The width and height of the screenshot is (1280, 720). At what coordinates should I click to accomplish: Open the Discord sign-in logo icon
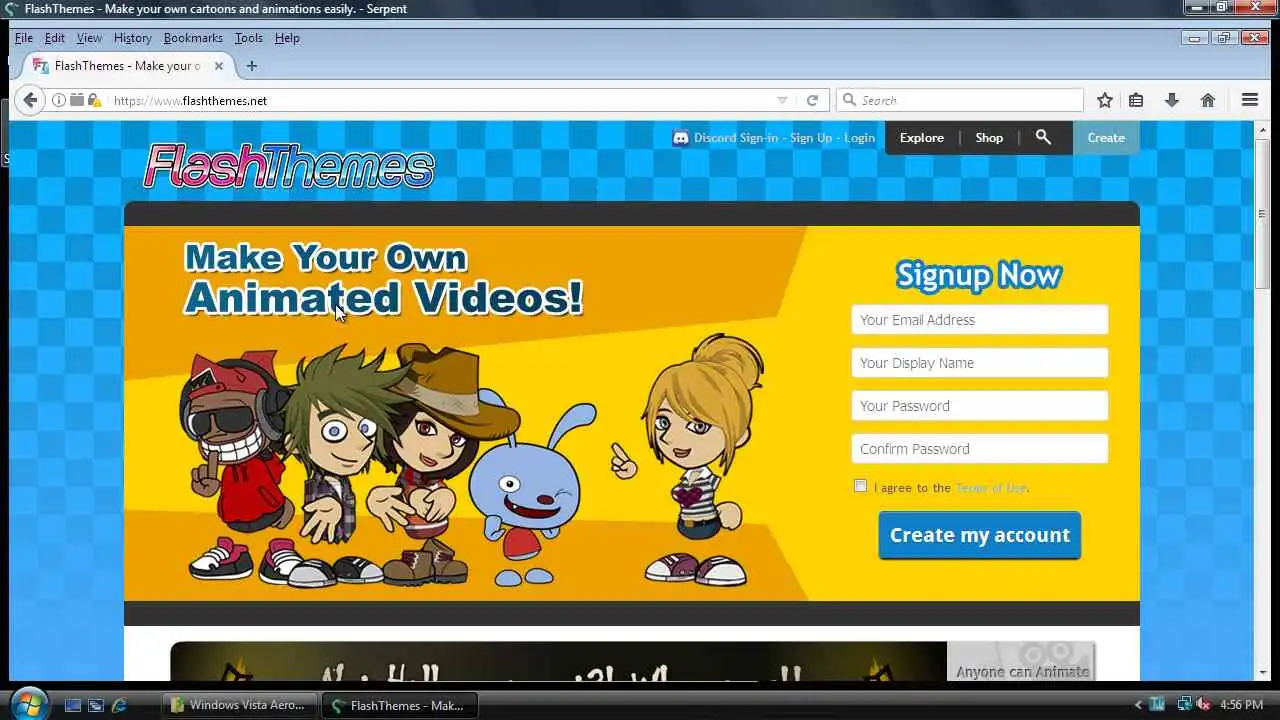tap(681, 138)
